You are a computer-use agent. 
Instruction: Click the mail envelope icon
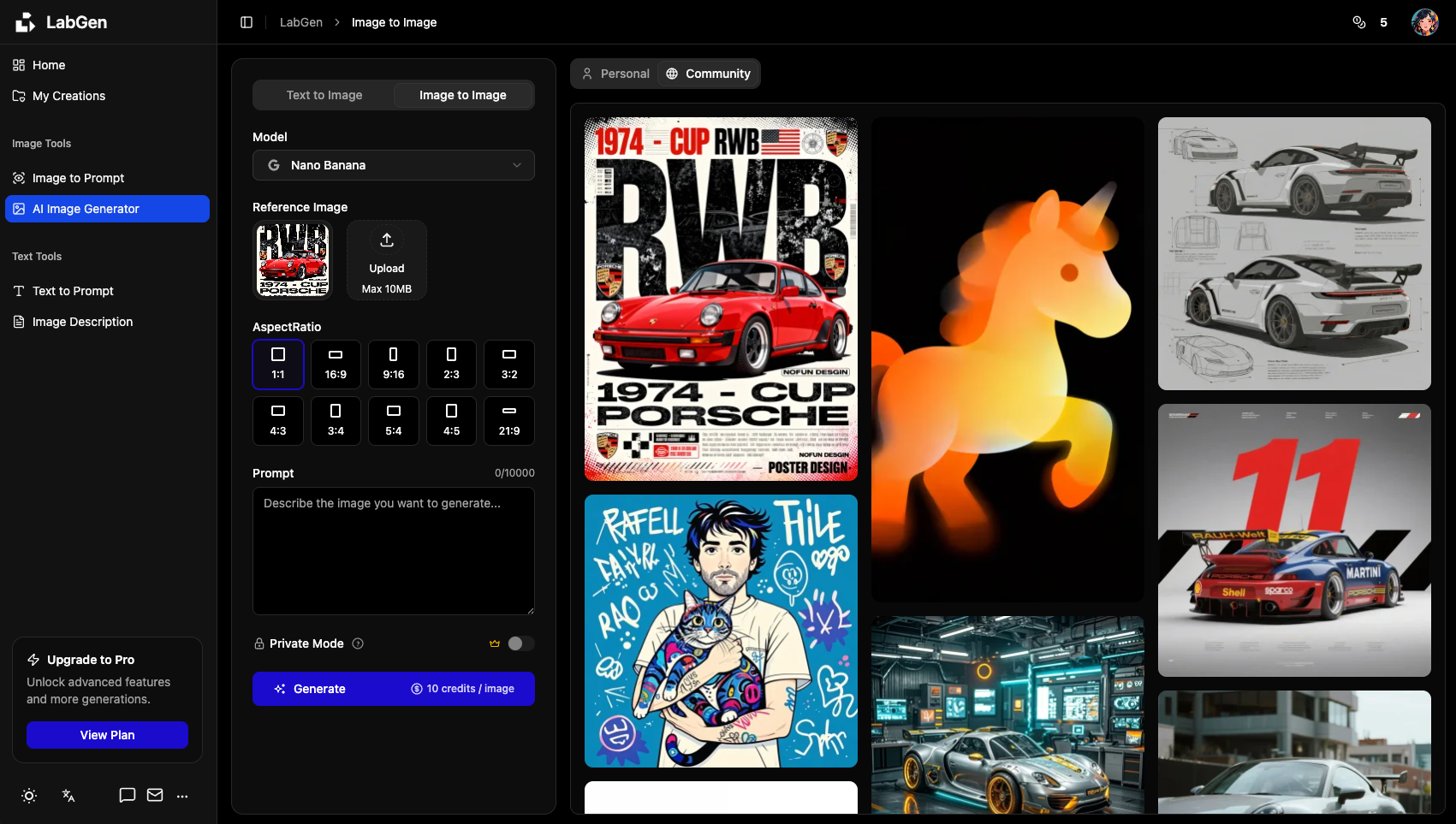pos(155,795)
